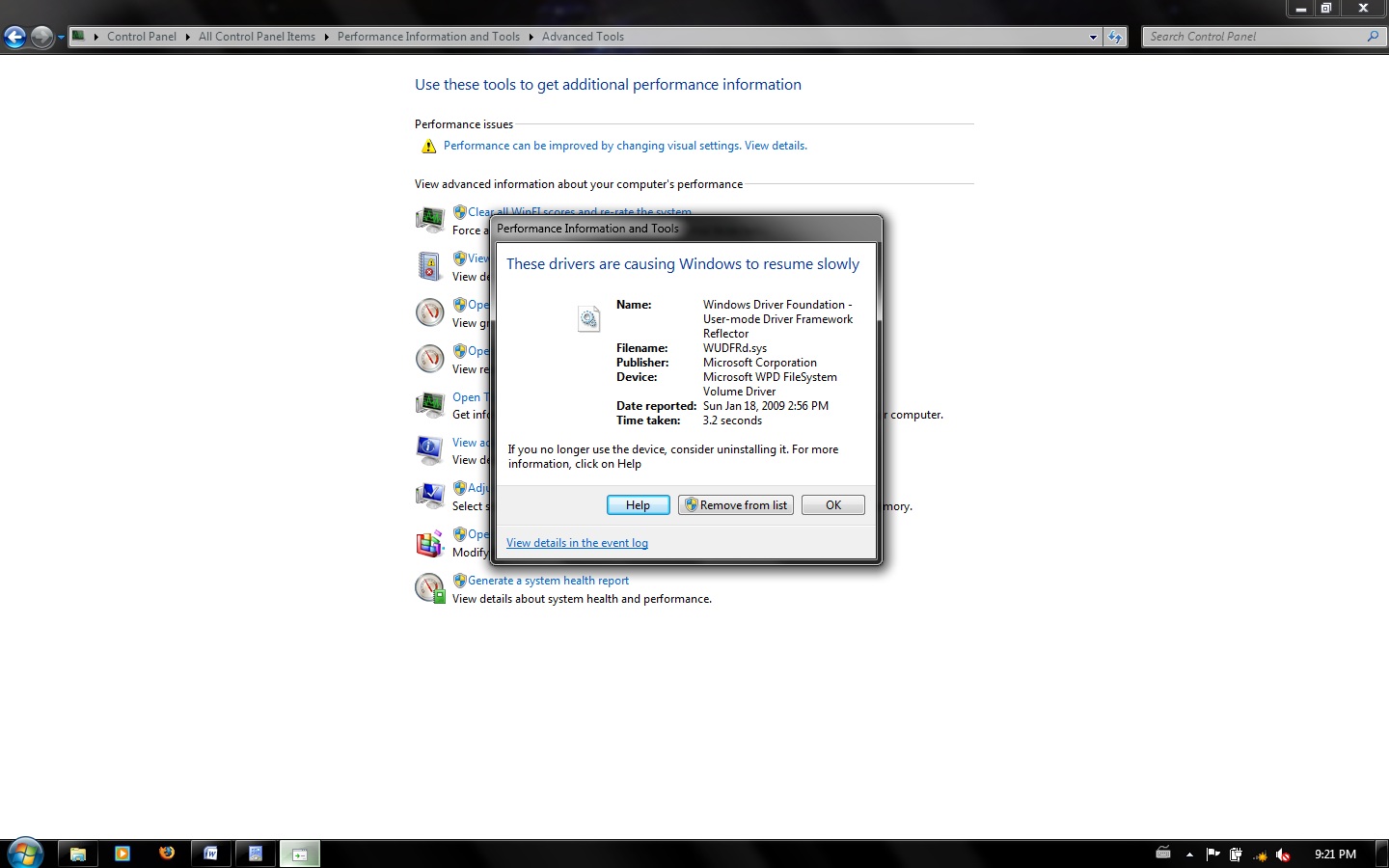1389x868 pixels.
Task: Expand the root arrow before the Control Panel breadcrumb
Action: tap(96, 37)
